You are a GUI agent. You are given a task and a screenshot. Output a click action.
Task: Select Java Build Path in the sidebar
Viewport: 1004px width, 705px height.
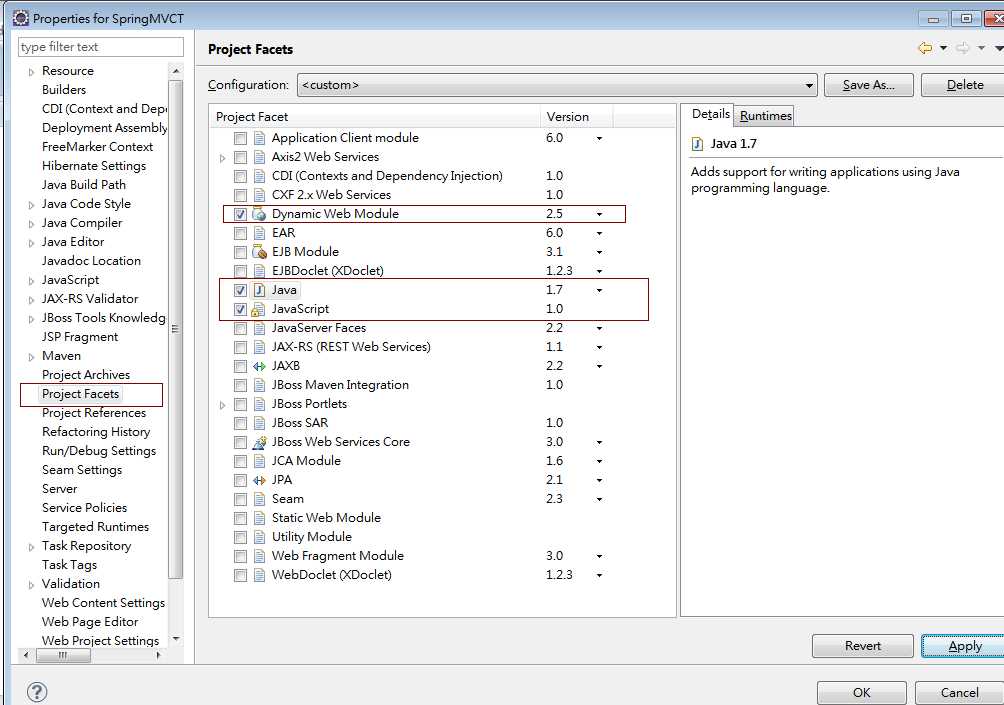coord(84,184)
